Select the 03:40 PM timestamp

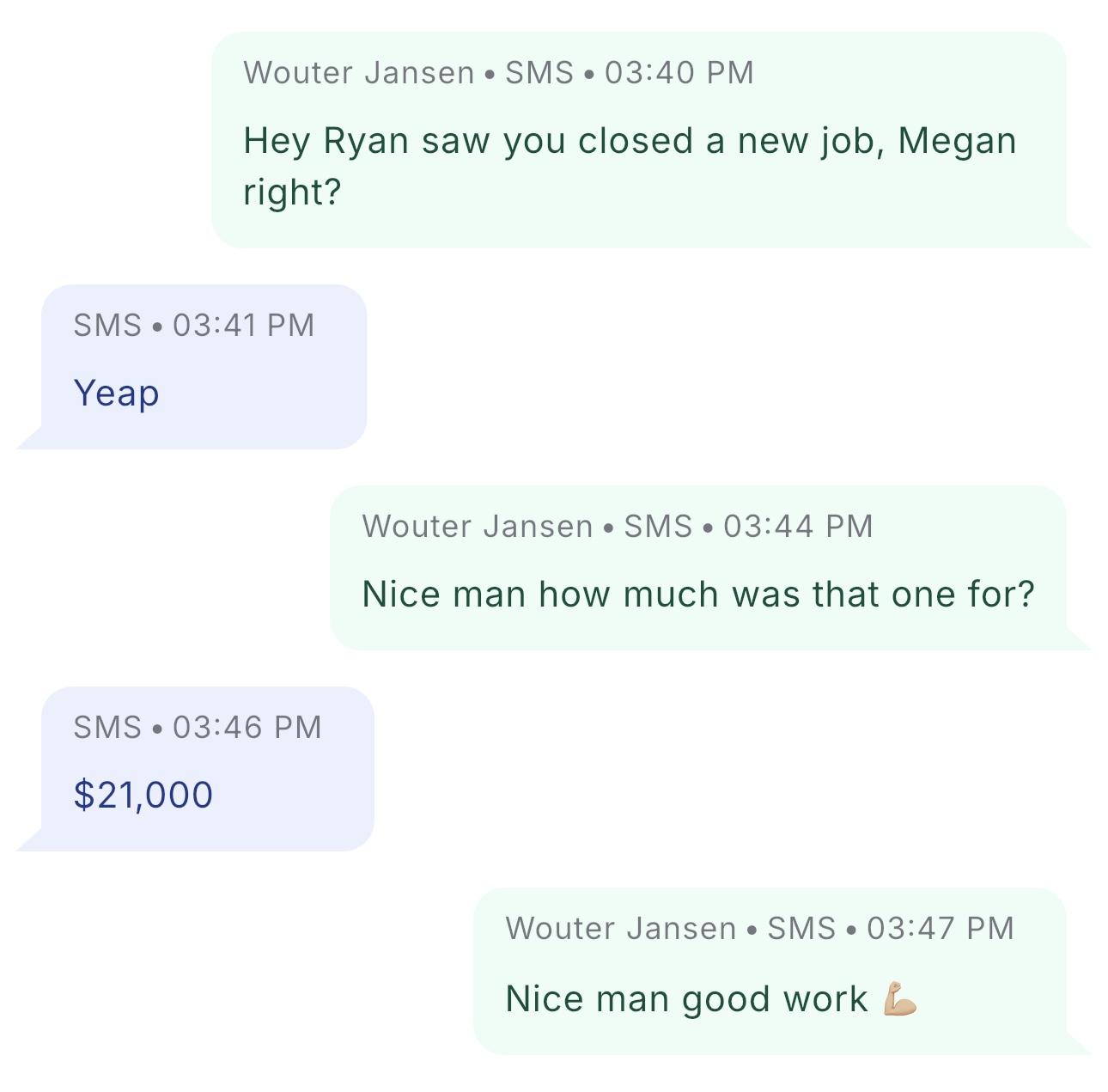(x=679, y=73)
